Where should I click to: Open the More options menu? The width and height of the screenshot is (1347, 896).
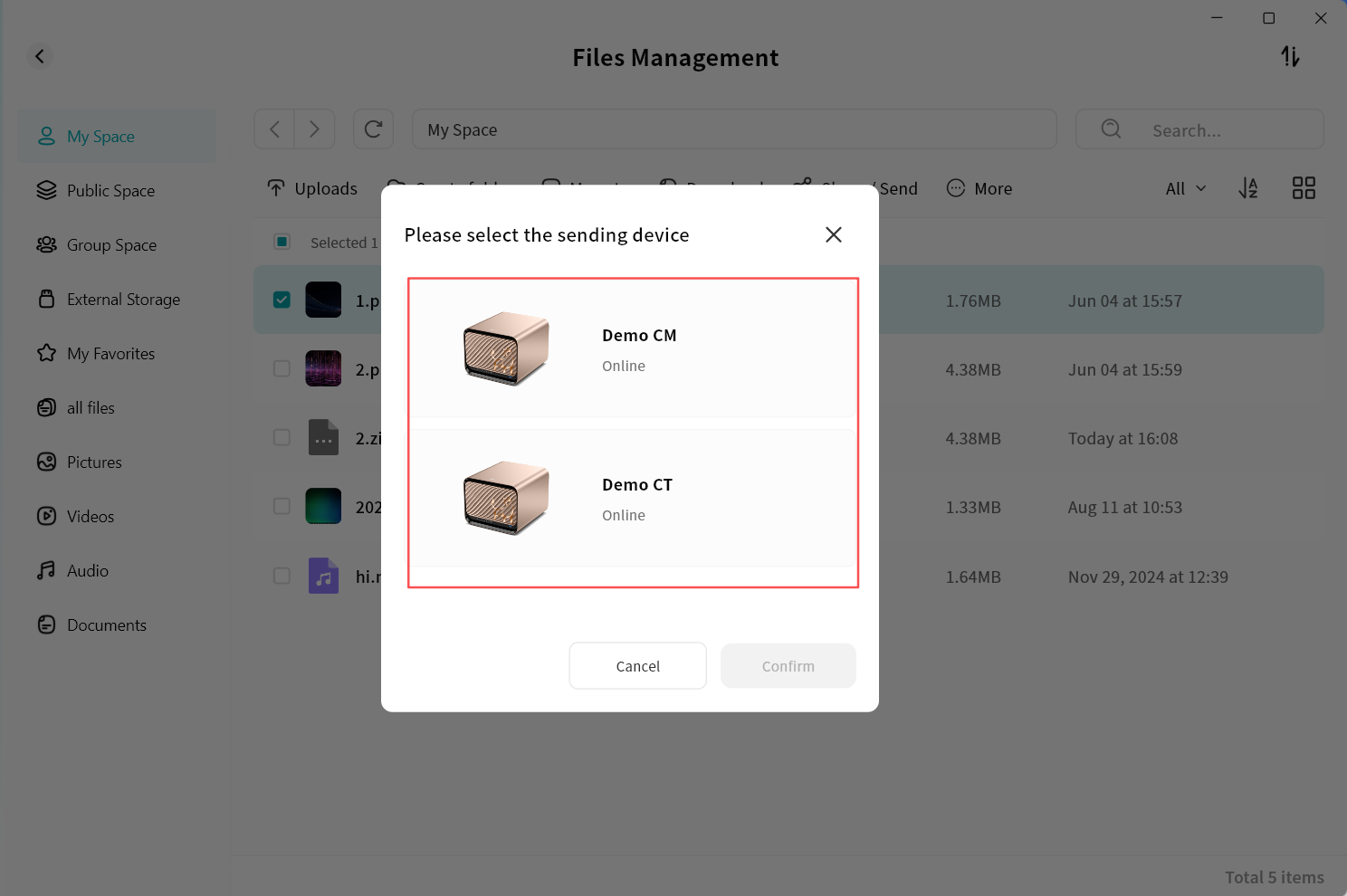click(979, 188)
